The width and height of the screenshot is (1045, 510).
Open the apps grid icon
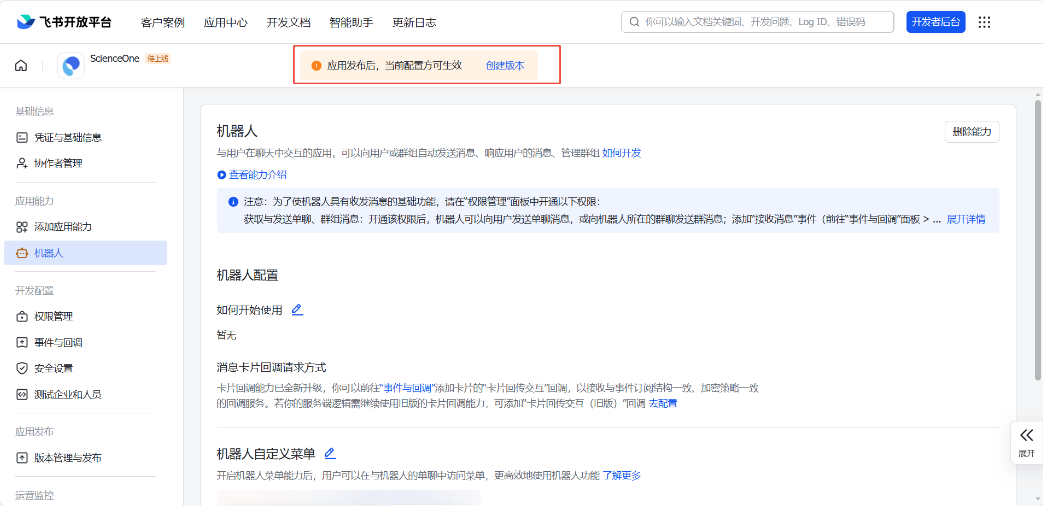click(984, 22)
